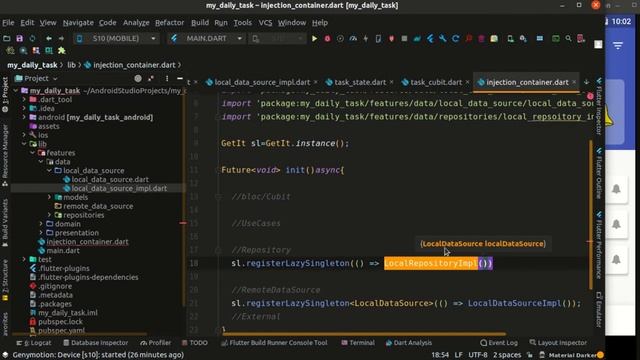Open the Refactor menu
The width and height of the screenshot is (640, 360).
click(x=169, y=23)
